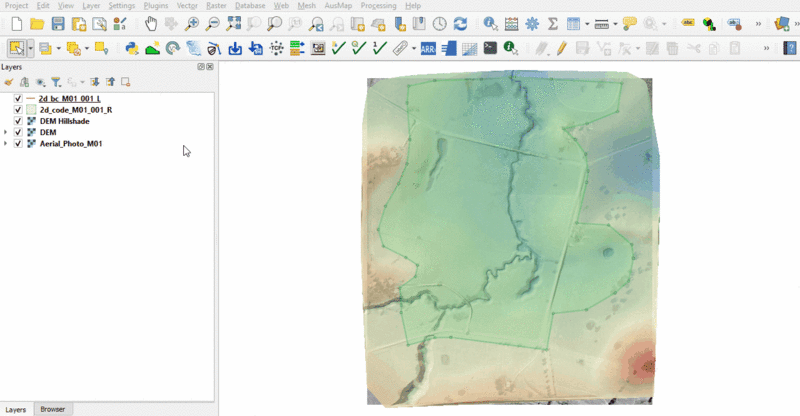
Task: Uncheck the DEM Hillshade layer checkbox
Action: [x=18, y=121]
